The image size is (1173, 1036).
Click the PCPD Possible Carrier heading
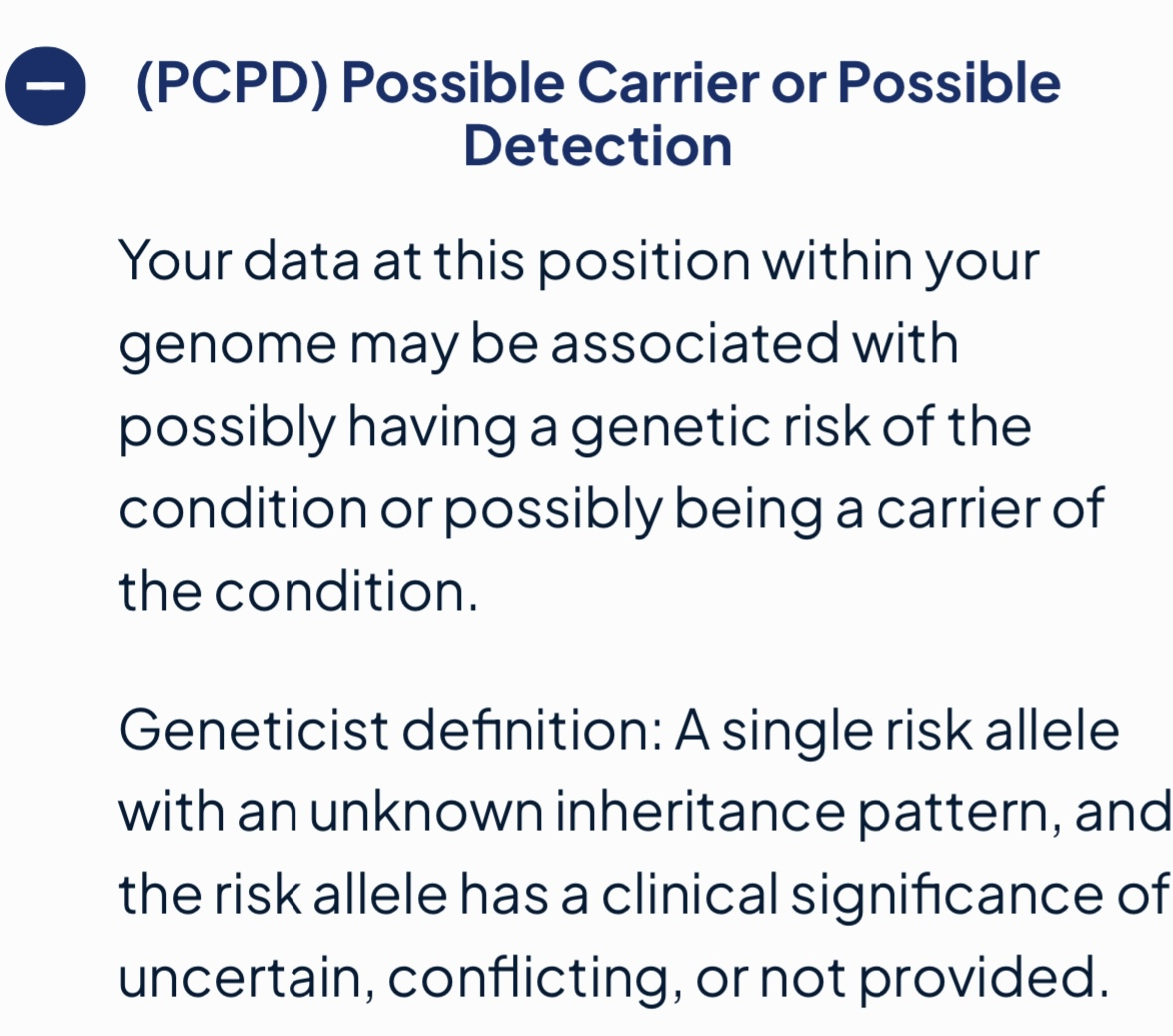[x=598, y=113]
